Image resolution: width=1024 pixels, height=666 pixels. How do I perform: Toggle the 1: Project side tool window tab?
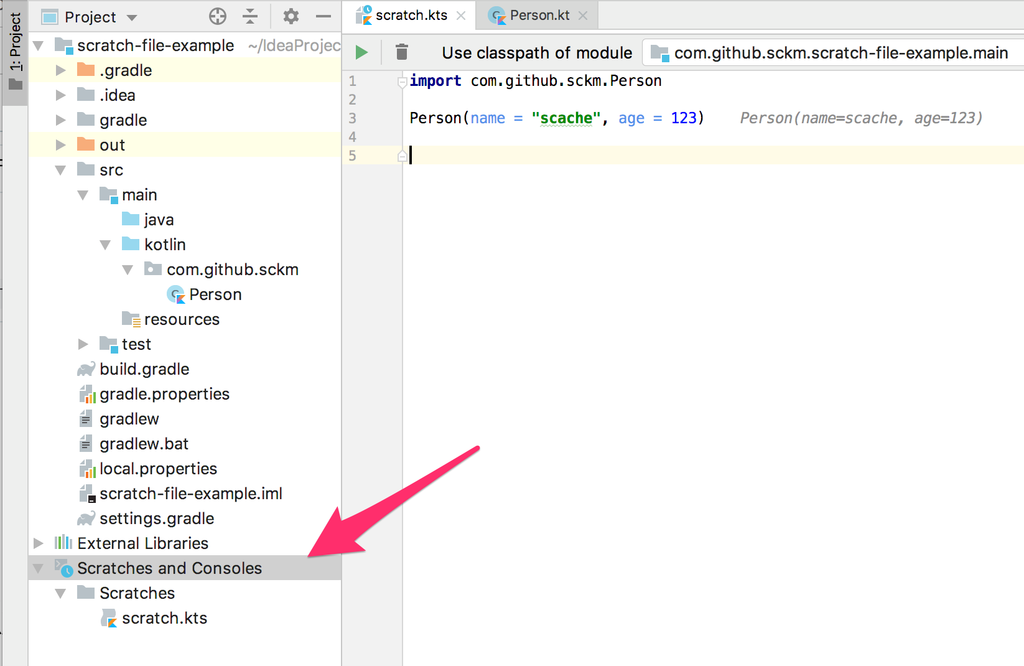[14, 52]
